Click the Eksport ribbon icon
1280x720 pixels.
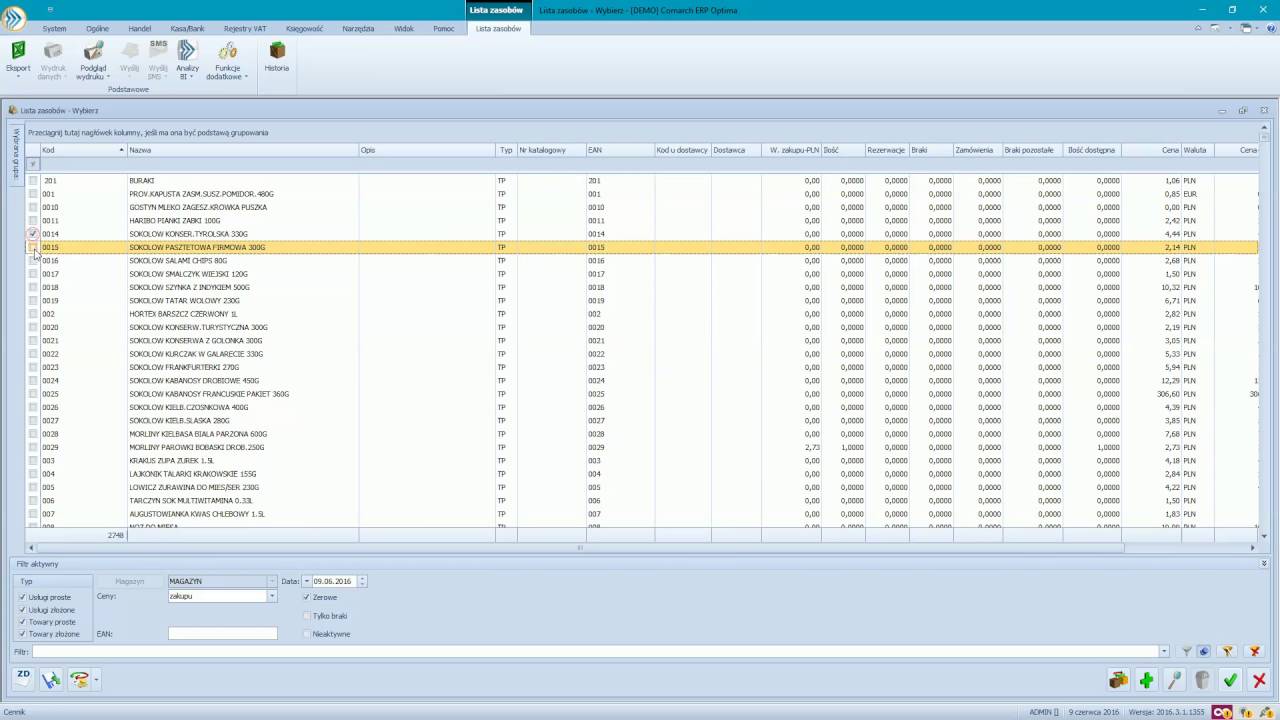click(18, 52)
